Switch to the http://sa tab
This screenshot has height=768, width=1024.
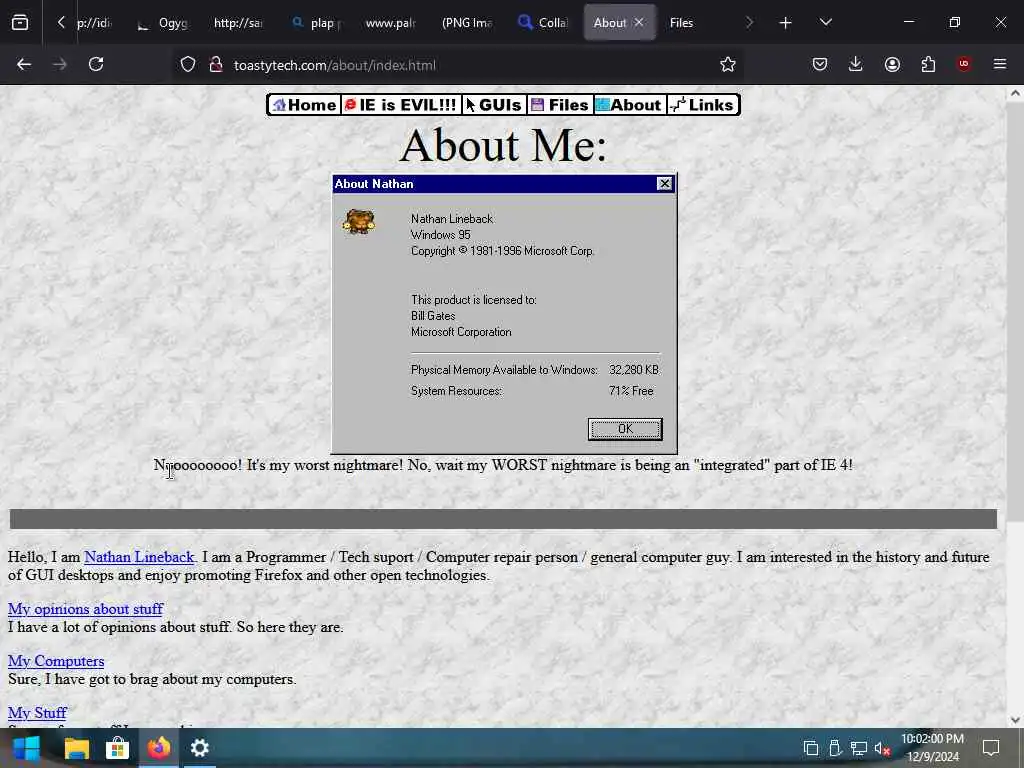[238, 23]
